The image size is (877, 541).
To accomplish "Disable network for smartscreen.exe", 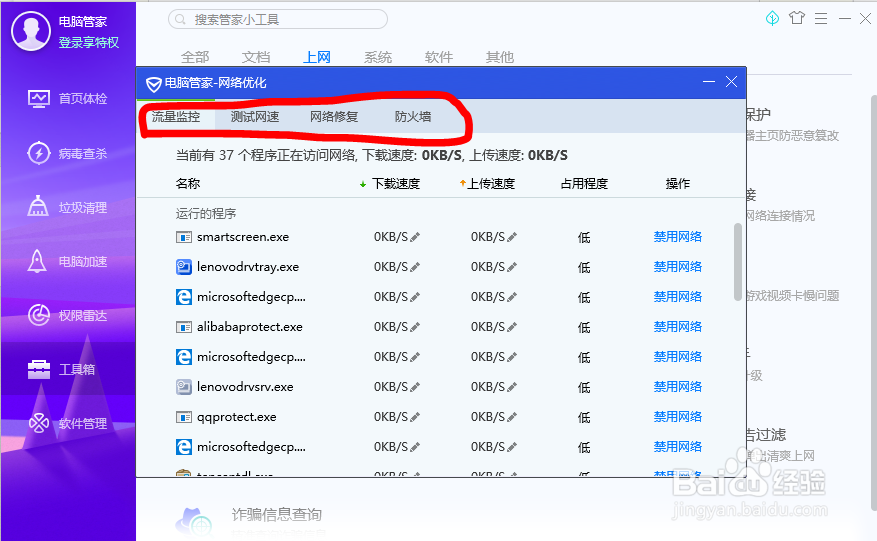I will [678, 237].
